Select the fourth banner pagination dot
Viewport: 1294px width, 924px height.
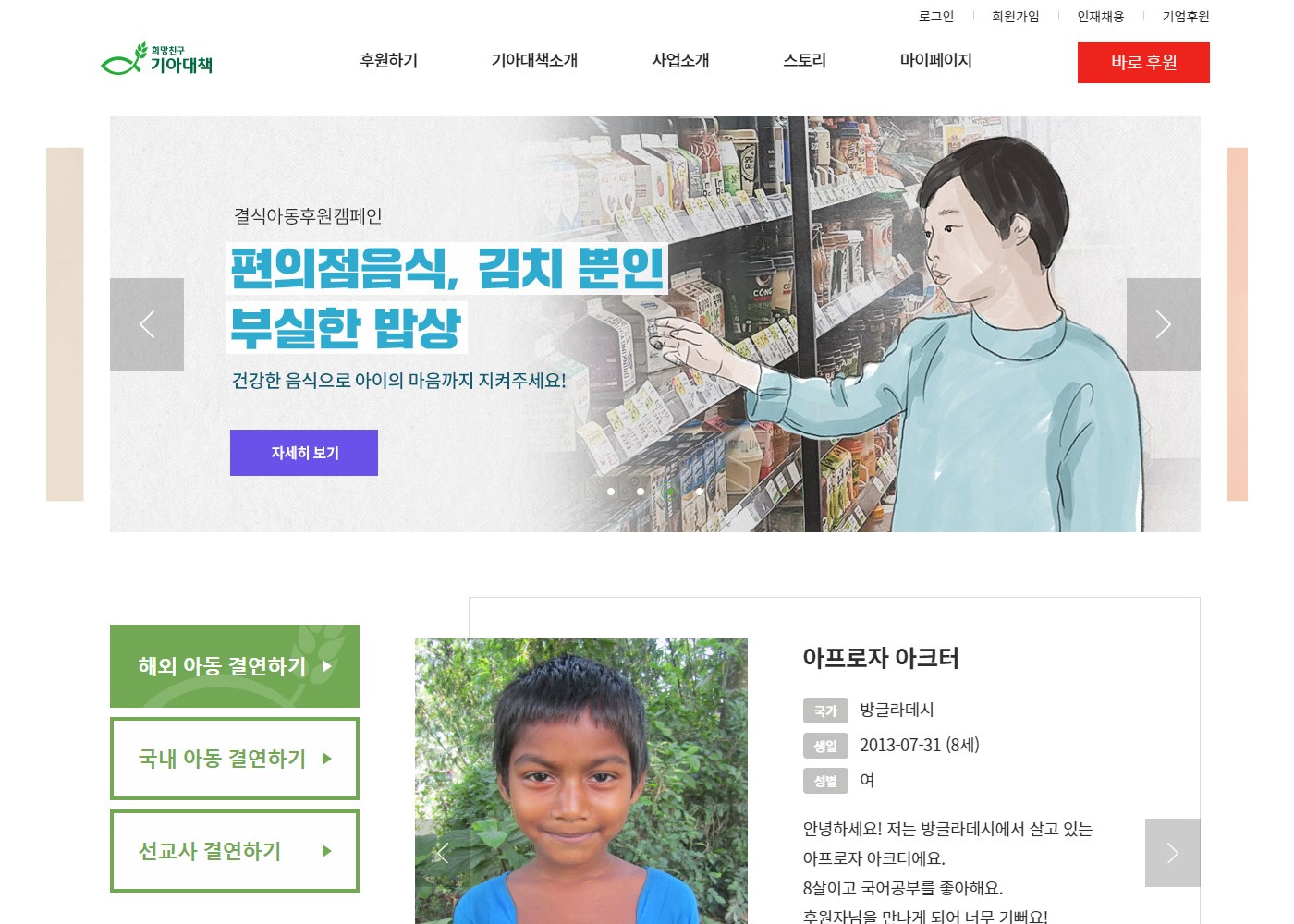pyautogui.click(x=700, y=492)
